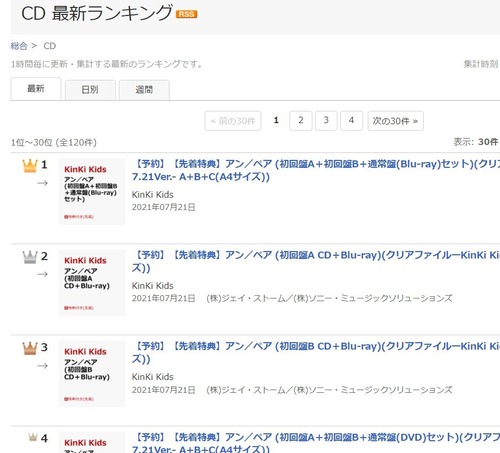Switch to the 週間 tab
The image size is (500, 453).
[x=144, y=90]
